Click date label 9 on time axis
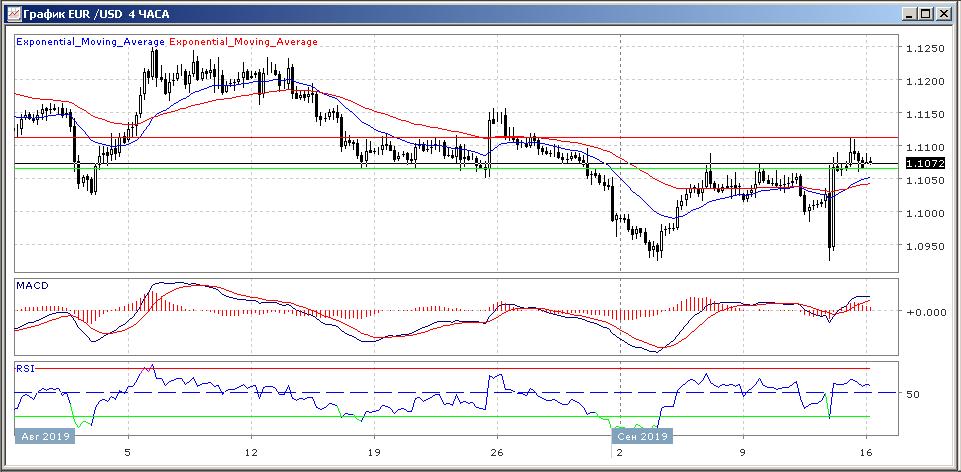This screenshot has height=472, width=961. click(742, 453)
